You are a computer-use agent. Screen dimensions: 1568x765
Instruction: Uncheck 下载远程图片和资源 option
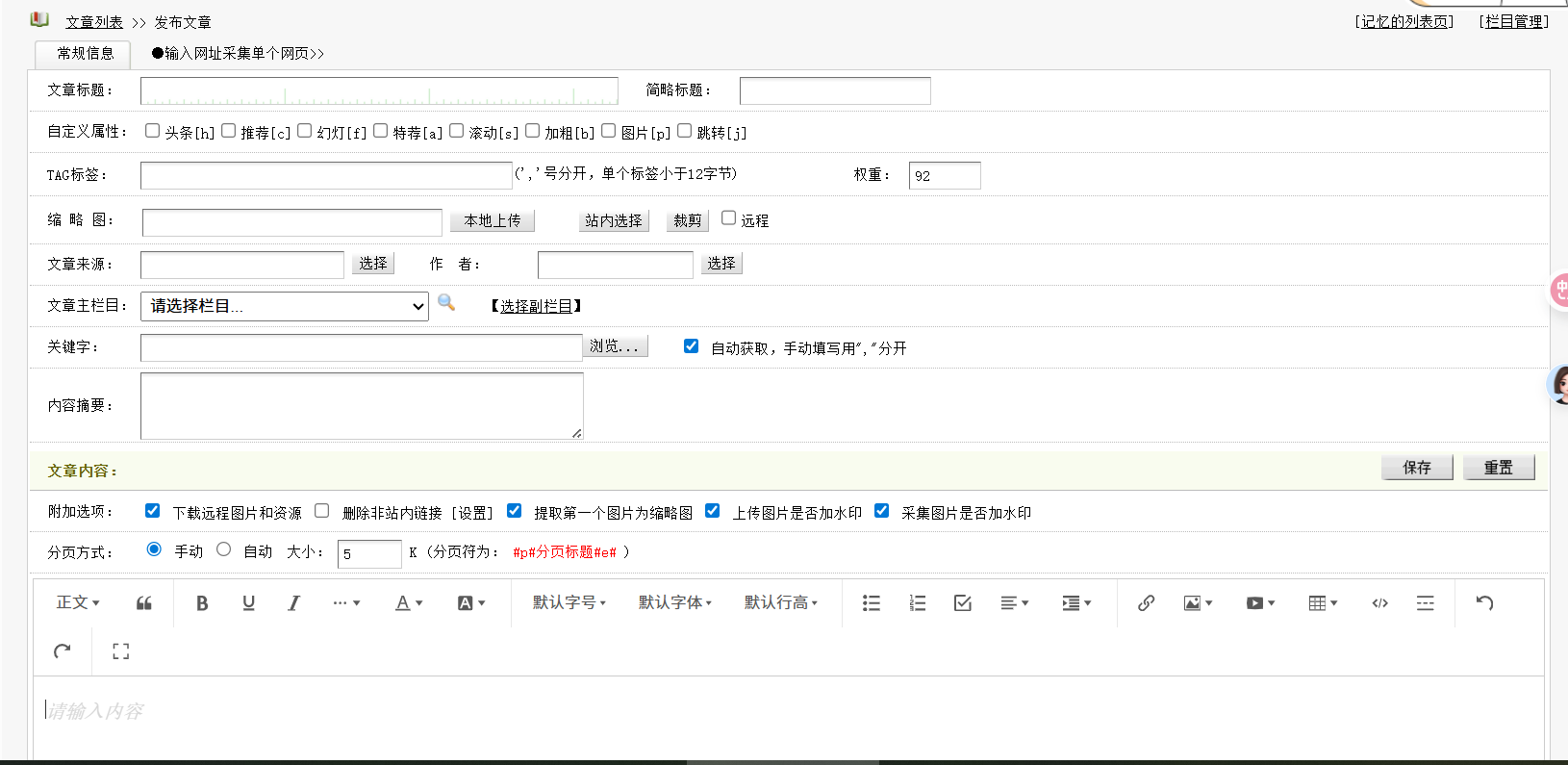[x=152, y=511]
